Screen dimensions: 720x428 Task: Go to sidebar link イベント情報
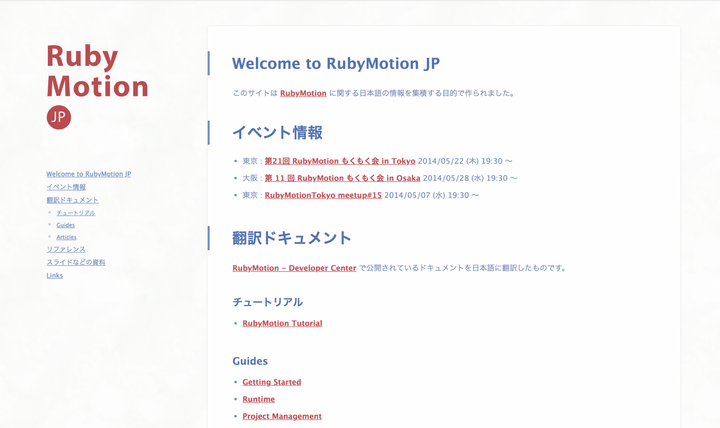[66, 187]
